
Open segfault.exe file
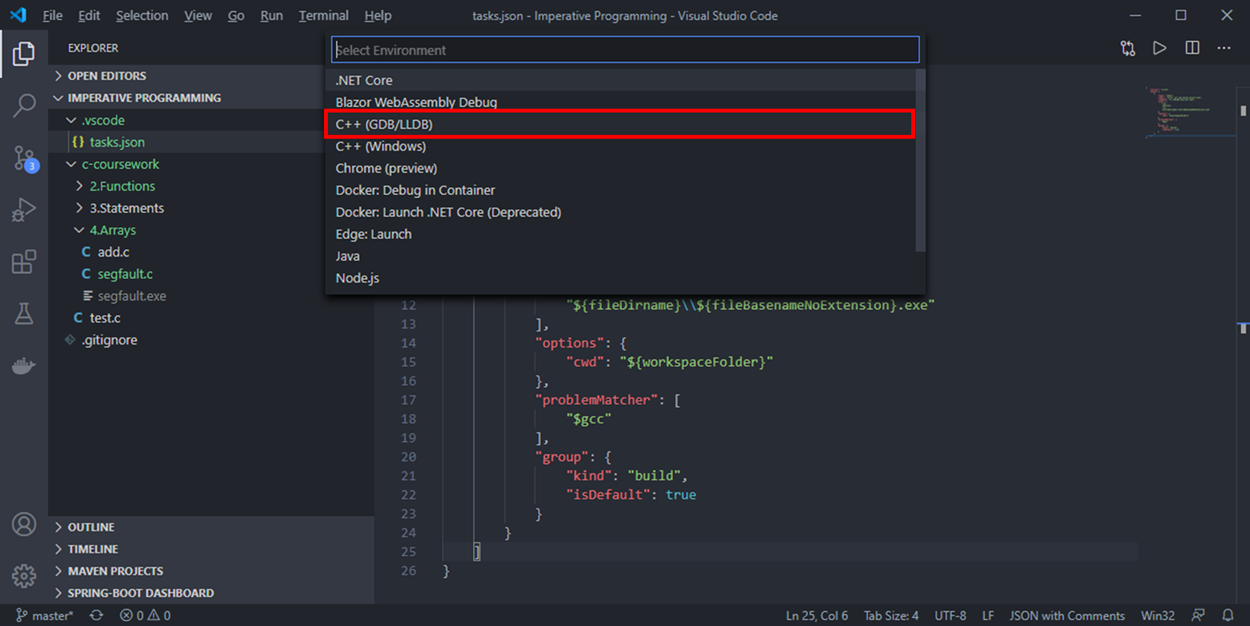pyautogui.click(x=132, y=296)
